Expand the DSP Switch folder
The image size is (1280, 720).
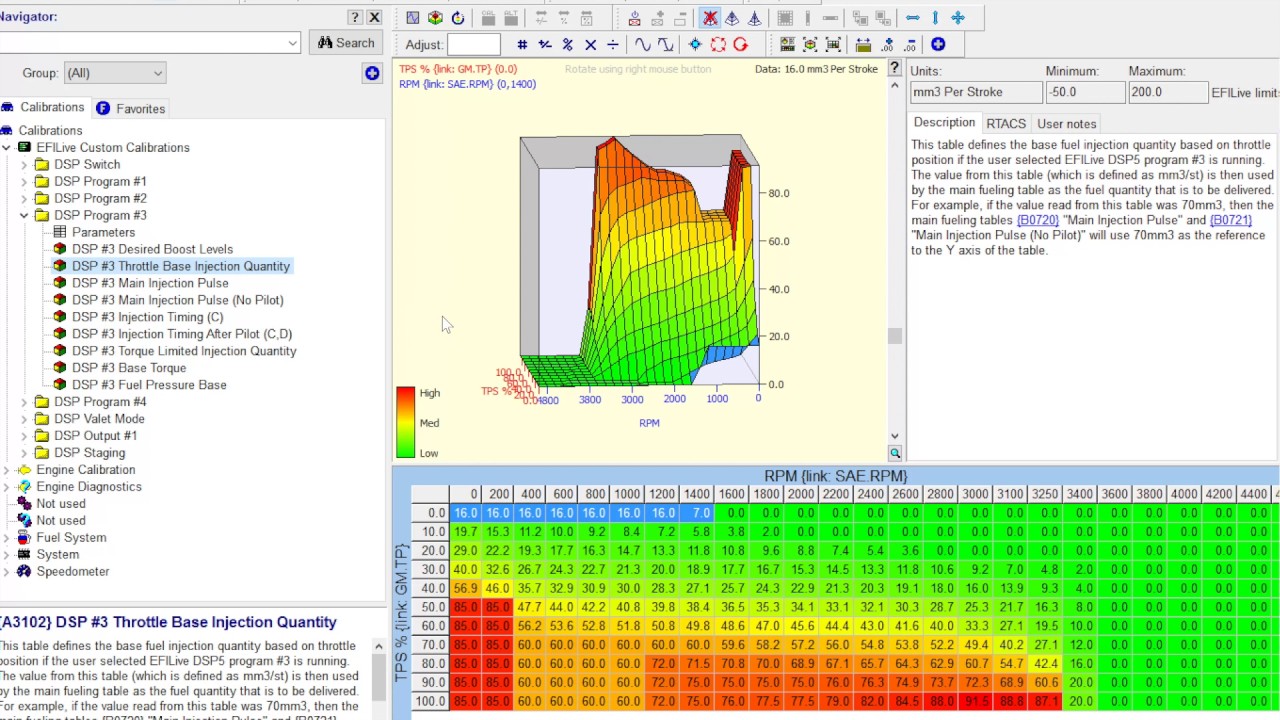[x=24, y=164]
